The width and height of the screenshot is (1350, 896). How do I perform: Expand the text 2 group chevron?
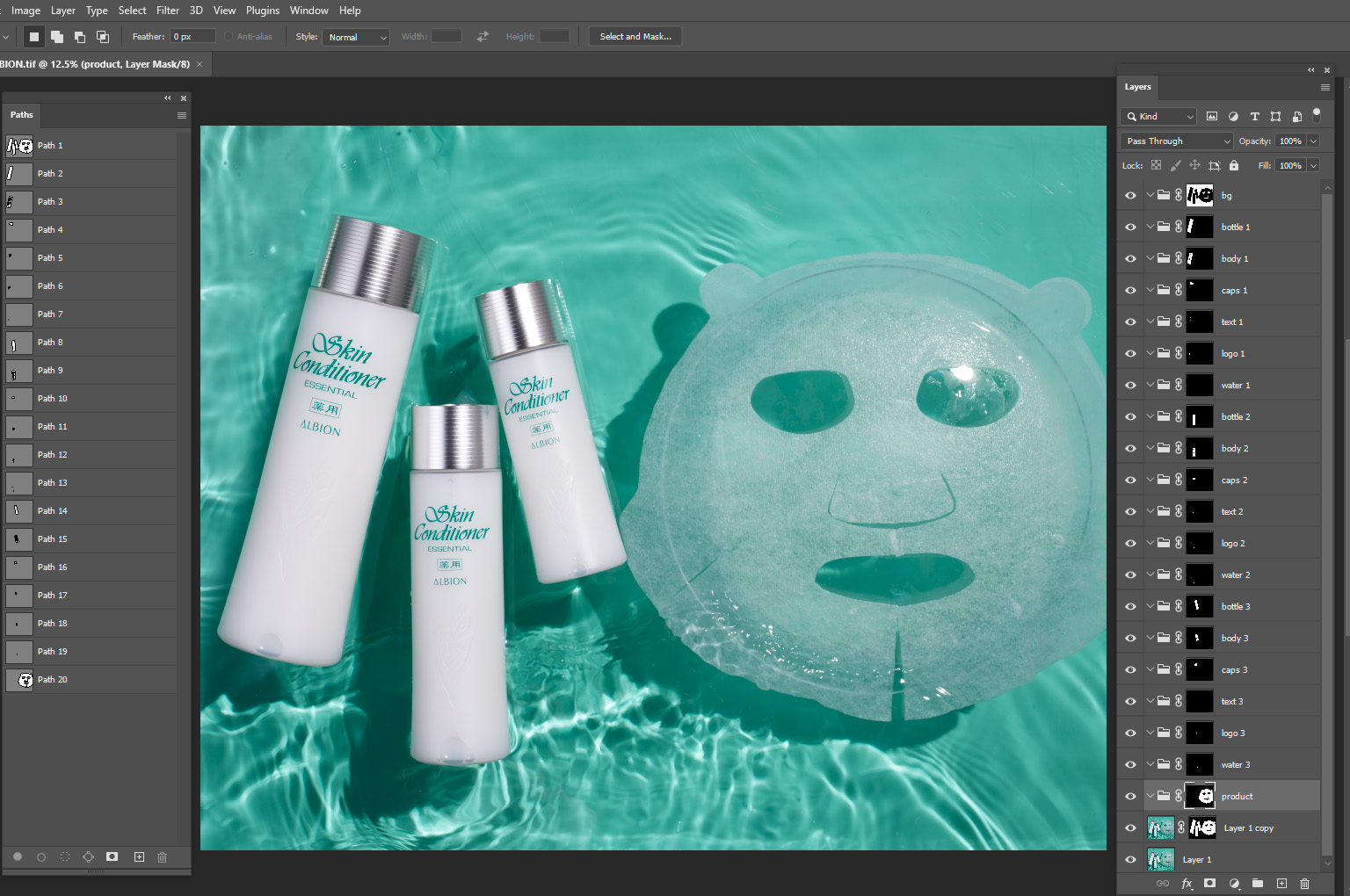pos(1150,510)
